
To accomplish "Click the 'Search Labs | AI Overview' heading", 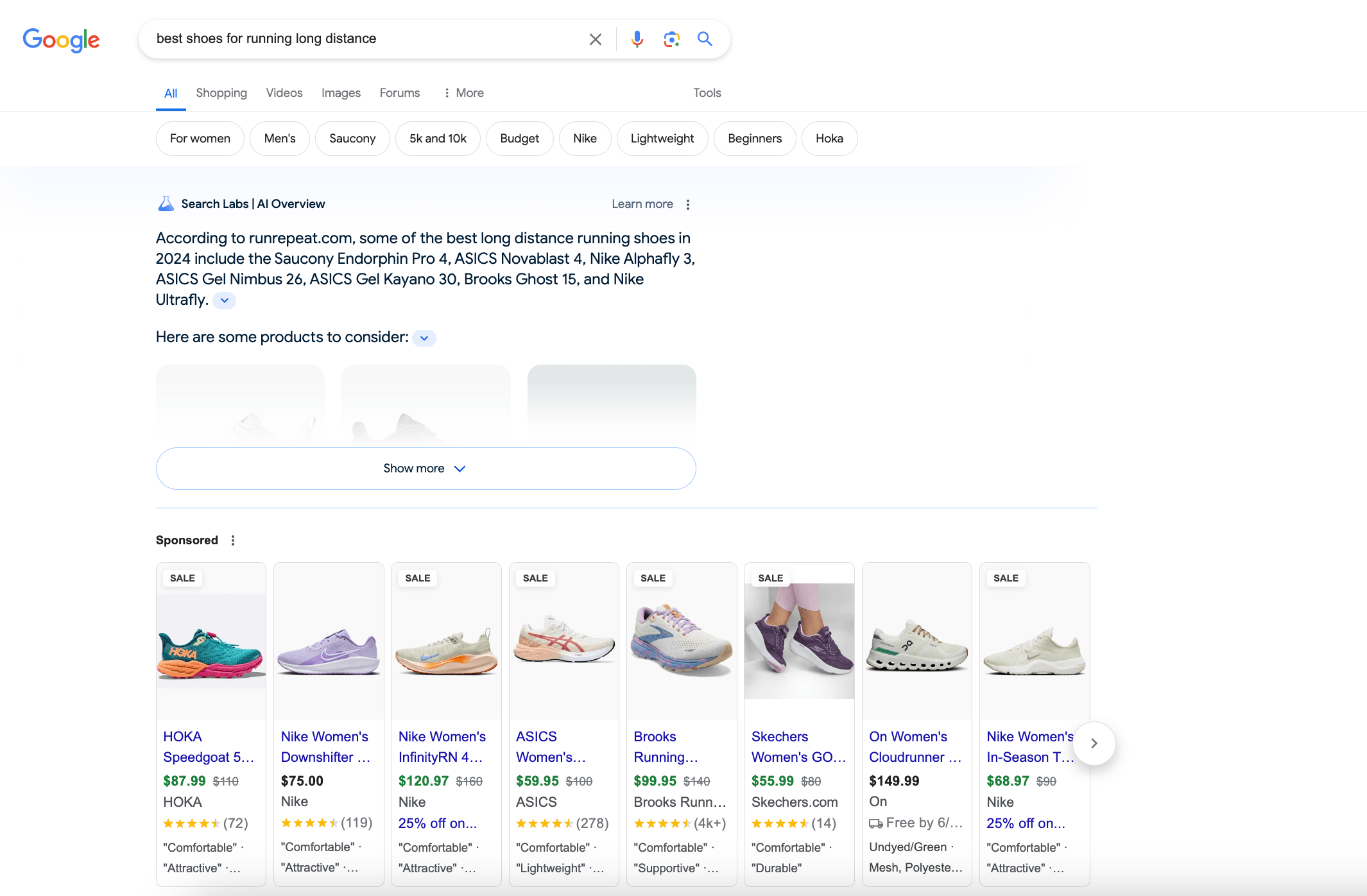I will coord(253,204).
